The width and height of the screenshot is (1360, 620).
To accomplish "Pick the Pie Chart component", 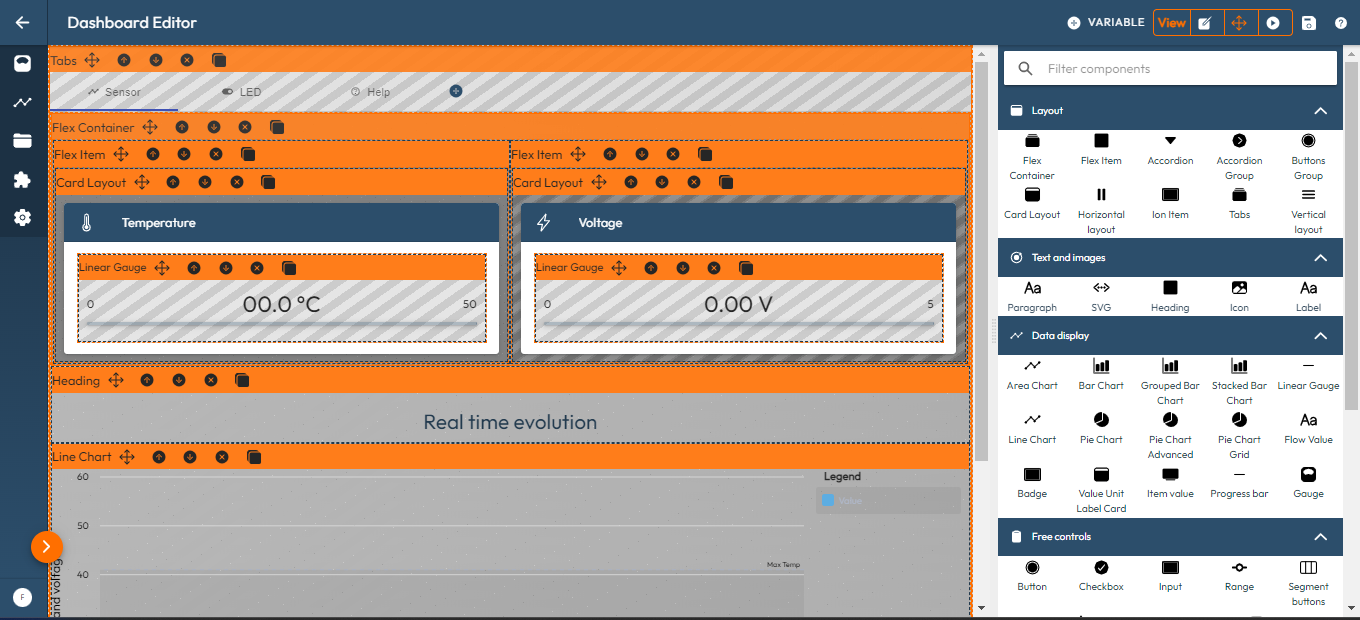I will pyautogui.click(x=1101, y=421).
